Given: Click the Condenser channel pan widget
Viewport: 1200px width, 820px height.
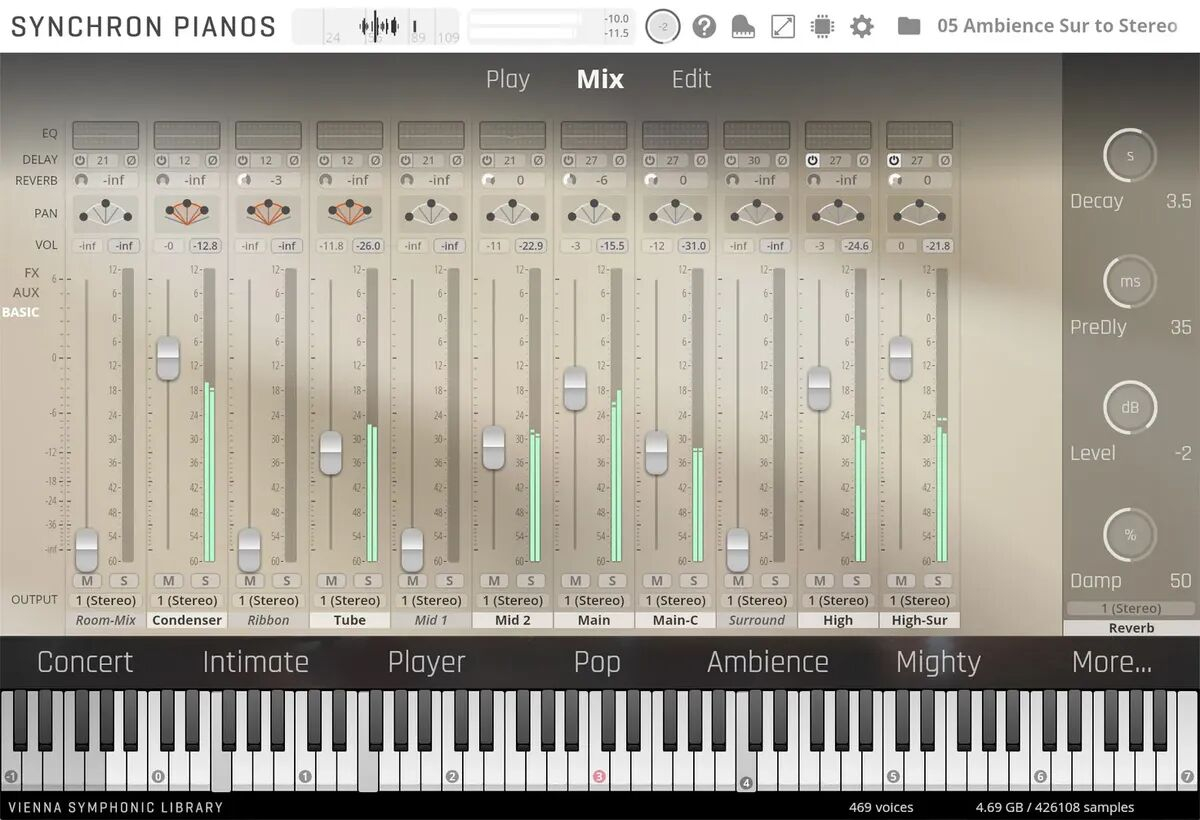Looking at the screenshot, I should 187,212.
